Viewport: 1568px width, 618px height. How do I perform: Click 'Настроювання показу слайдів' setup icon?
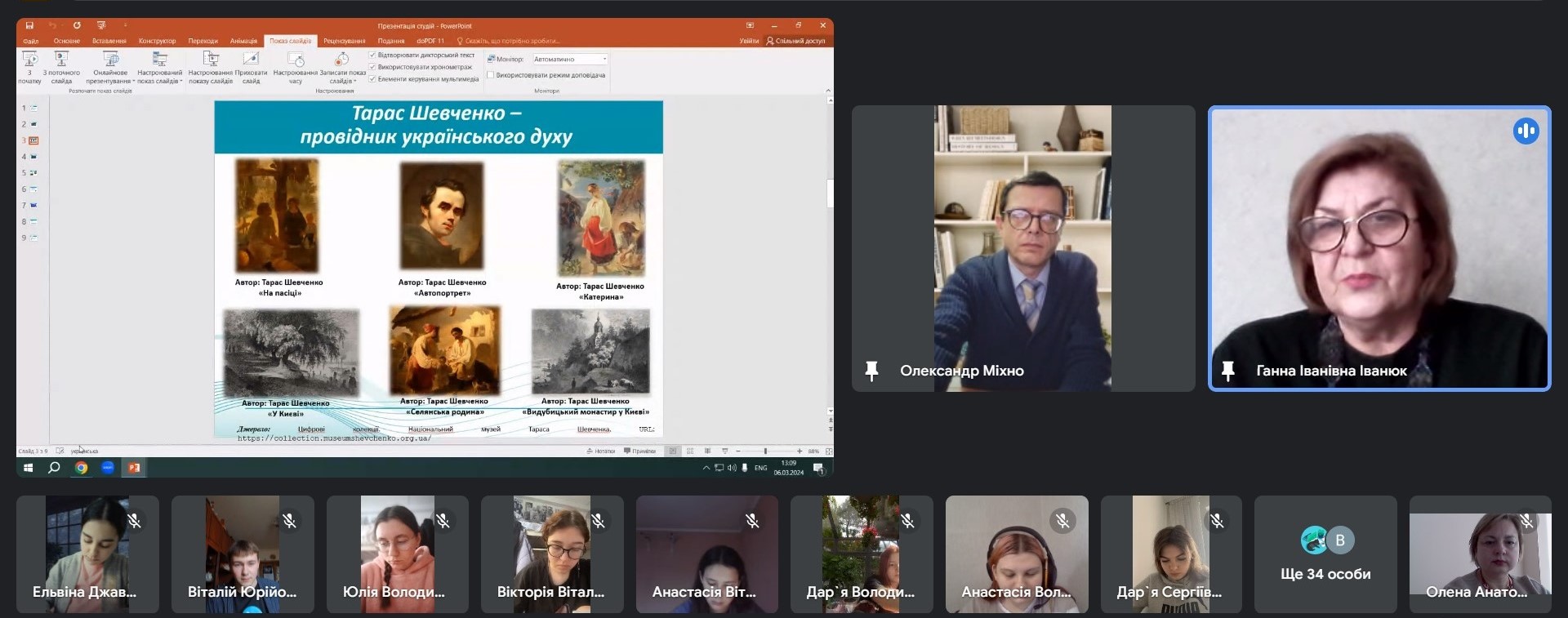coord(211,60)
